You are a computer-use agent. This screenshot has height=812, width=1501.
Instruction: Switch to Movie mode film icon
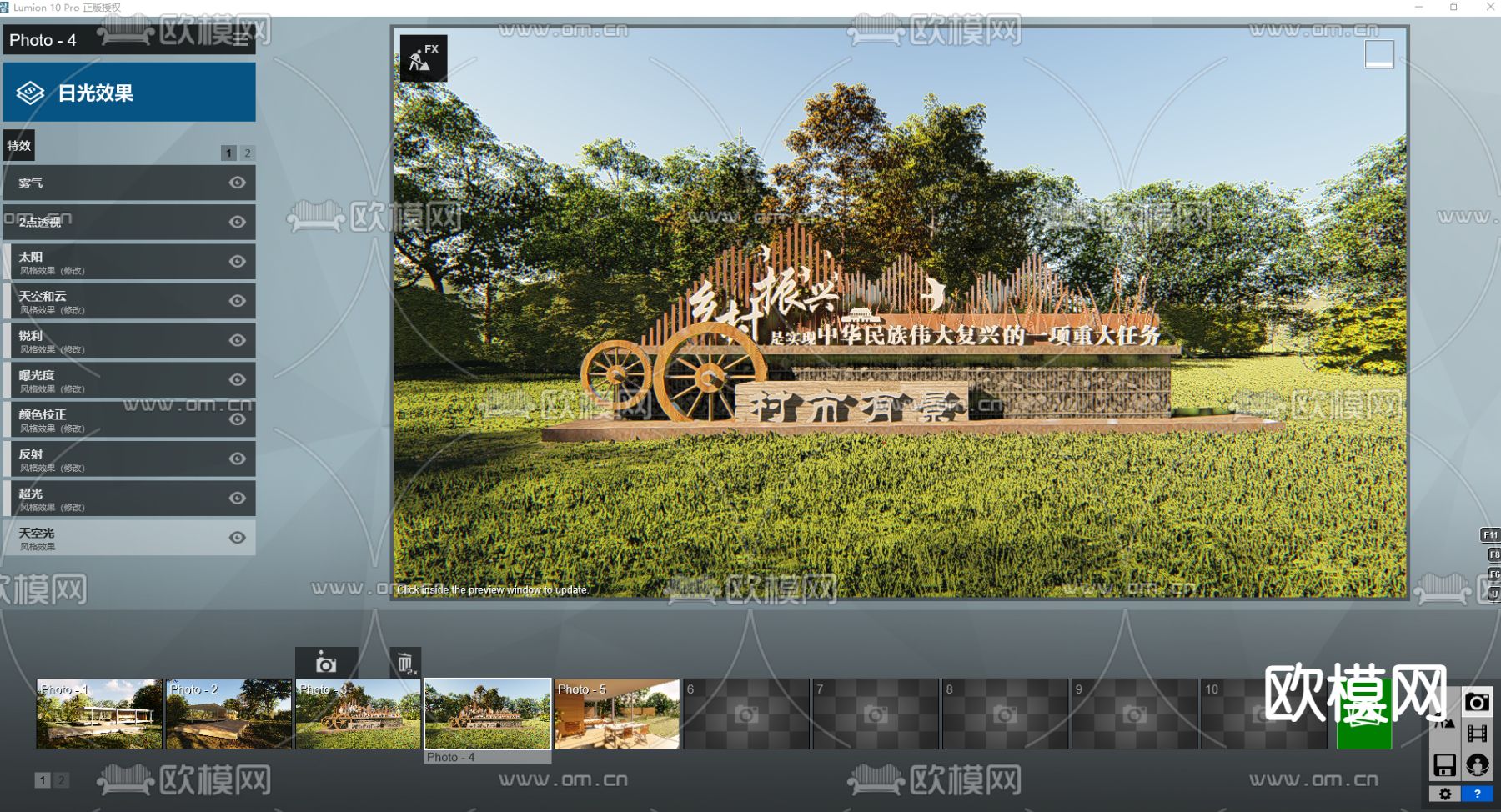click(x=1477, y=734)
